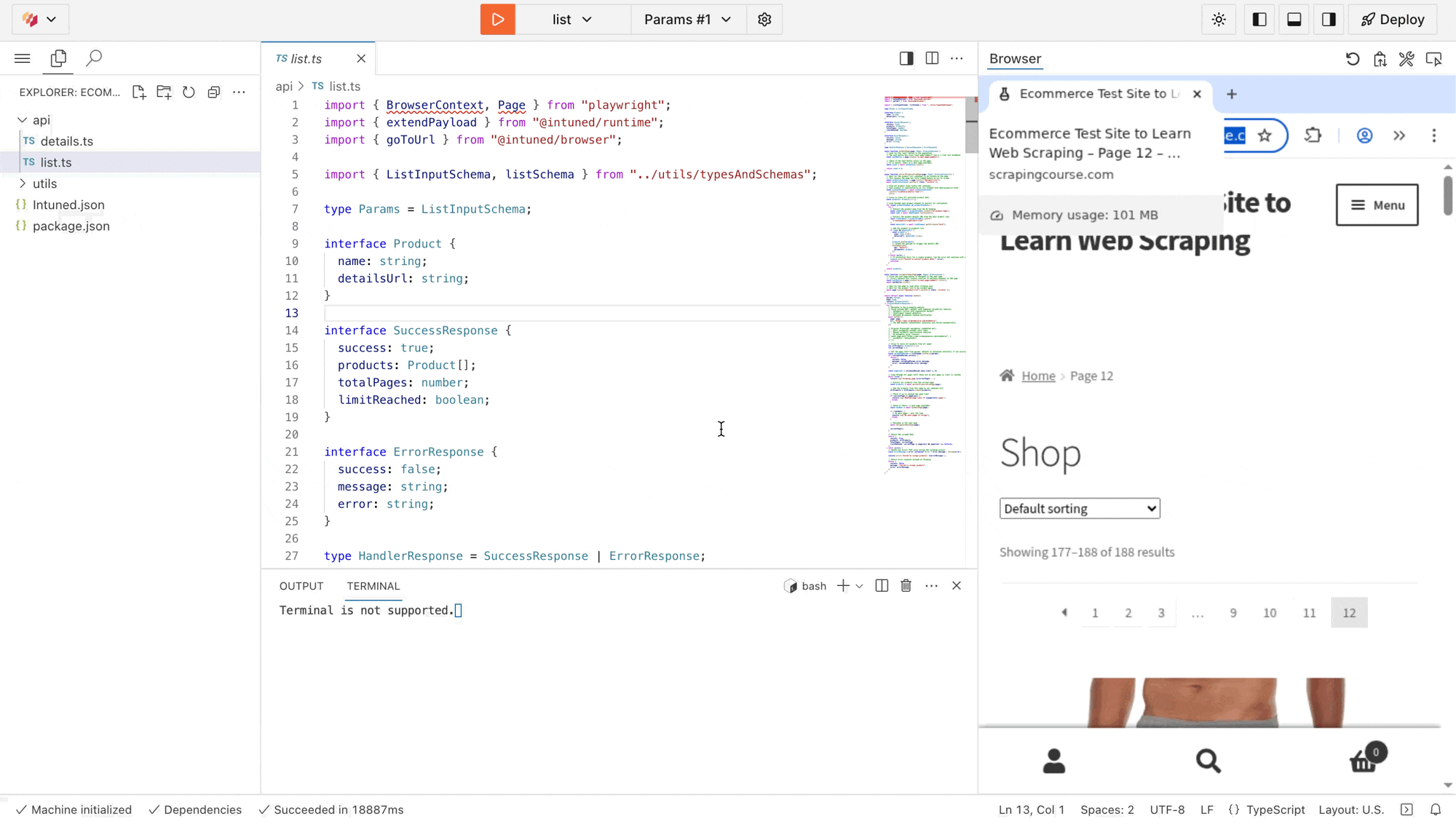
Task: Run the list script with the play button
Action: (497, 20)
